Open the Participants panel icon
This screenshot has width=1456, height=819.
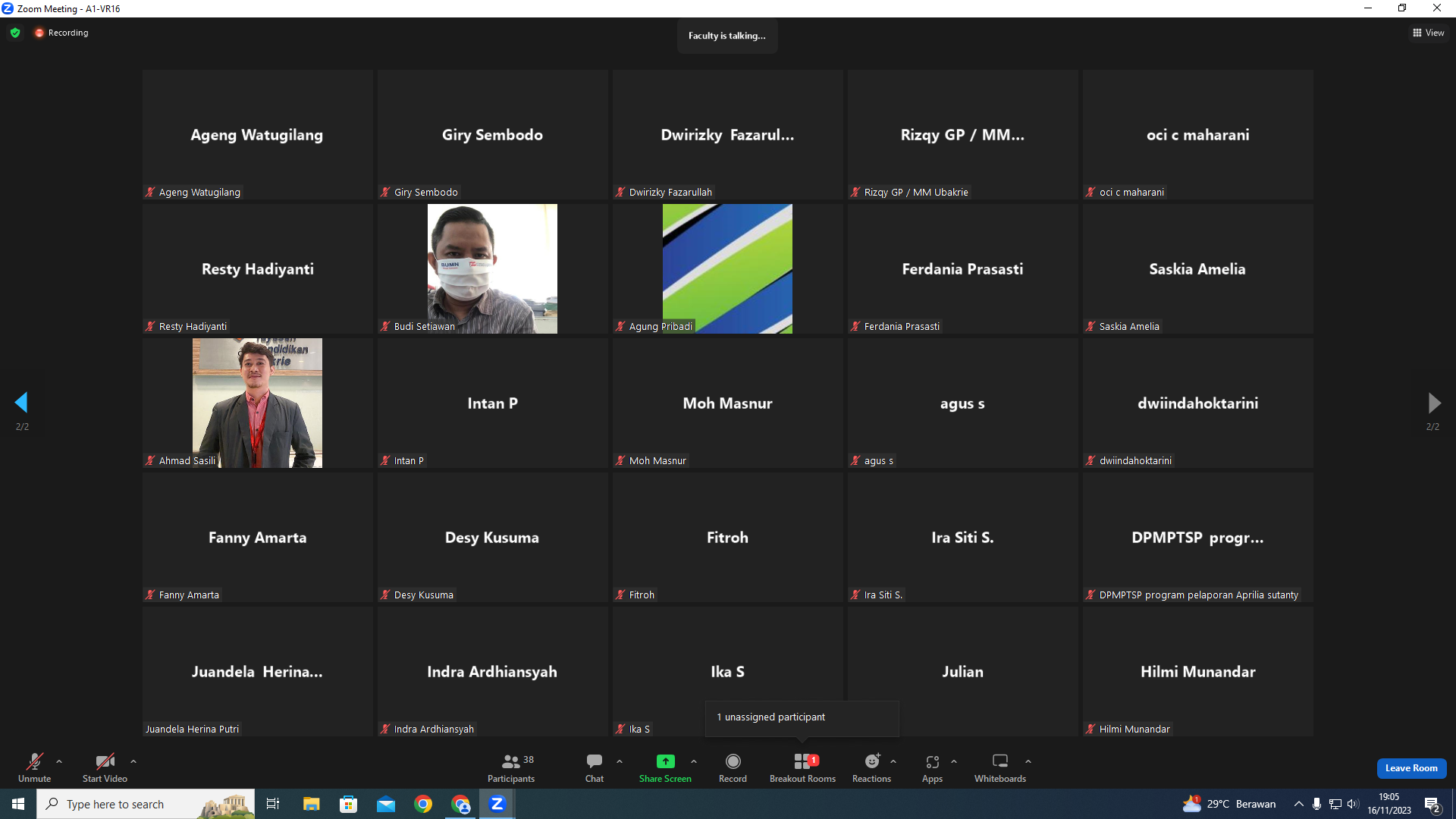[x=510, y=761]
